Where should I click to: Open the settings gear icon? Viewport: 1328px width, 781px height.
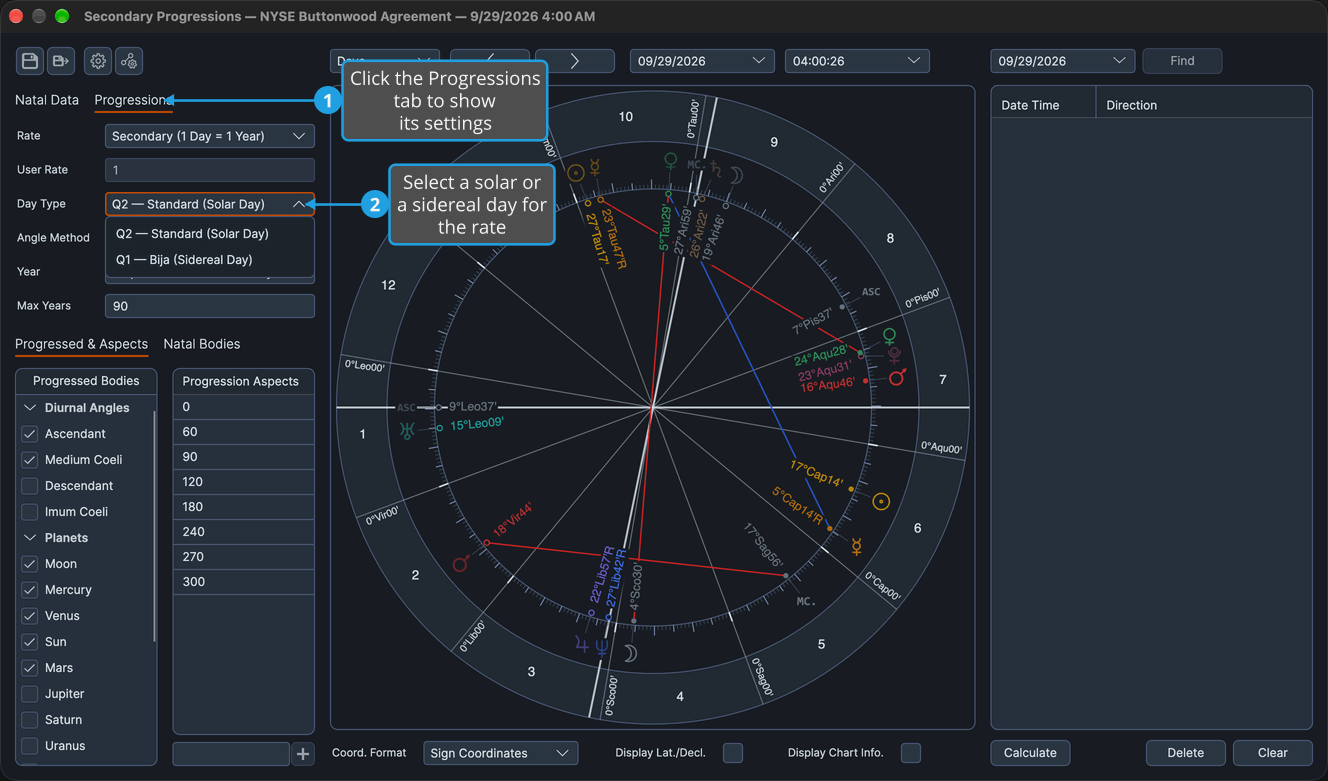[98, 61]
